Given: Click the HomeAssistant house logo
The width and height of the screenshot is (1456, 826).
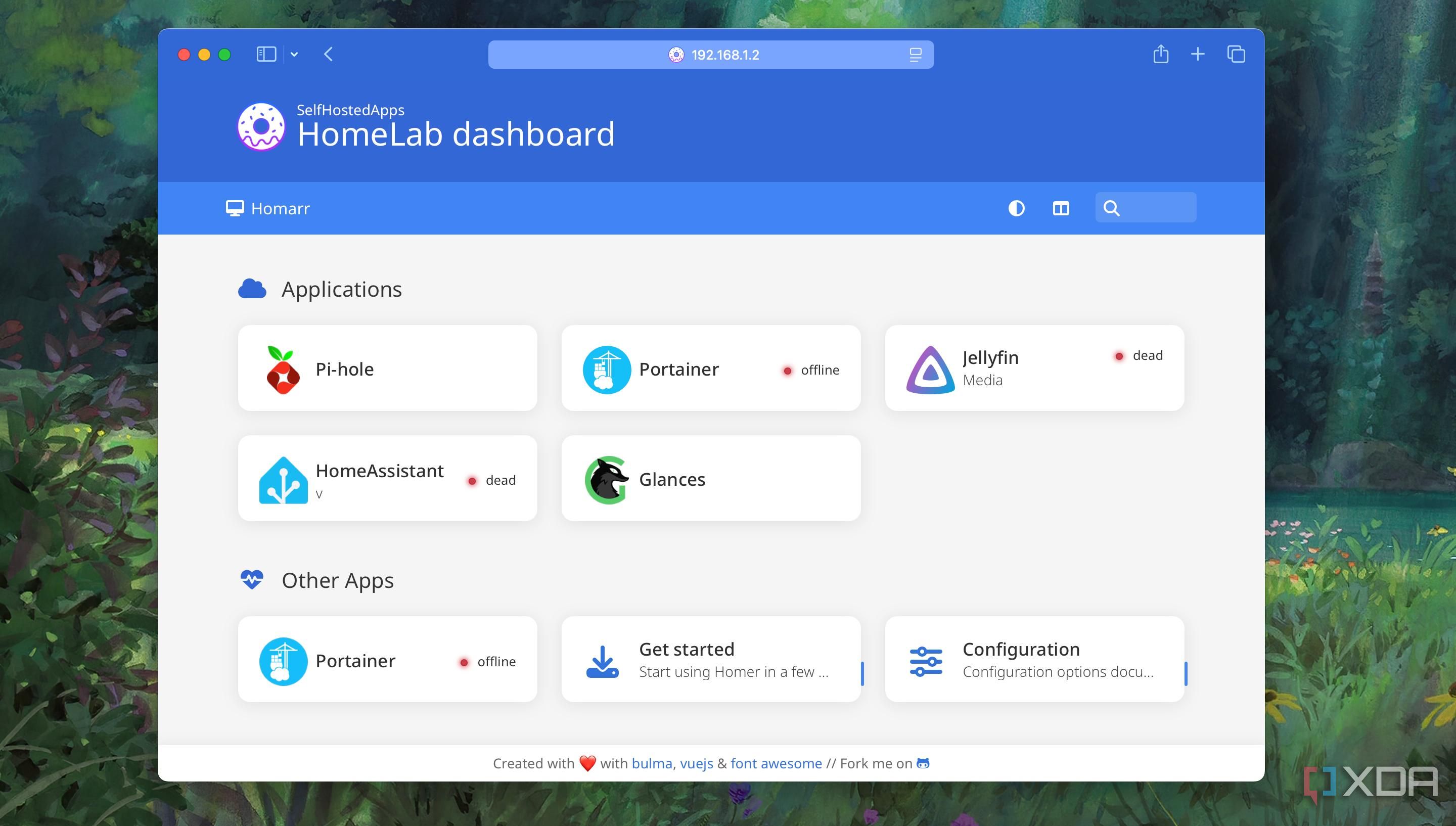Looking at the screenshot, I should [283, 480].
